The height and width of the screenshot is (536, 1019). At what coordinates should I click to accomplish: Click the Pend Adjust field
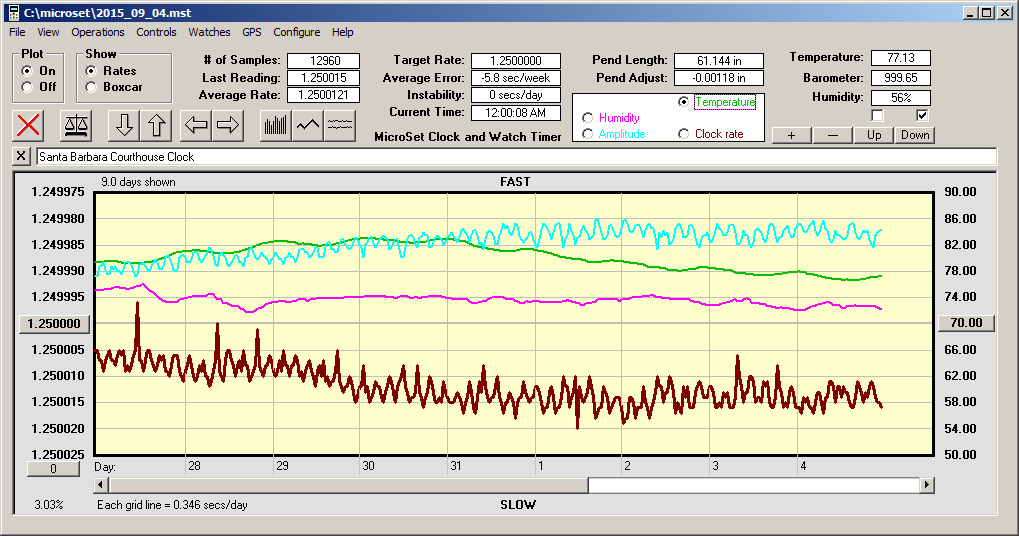click(x=719, y=78)
